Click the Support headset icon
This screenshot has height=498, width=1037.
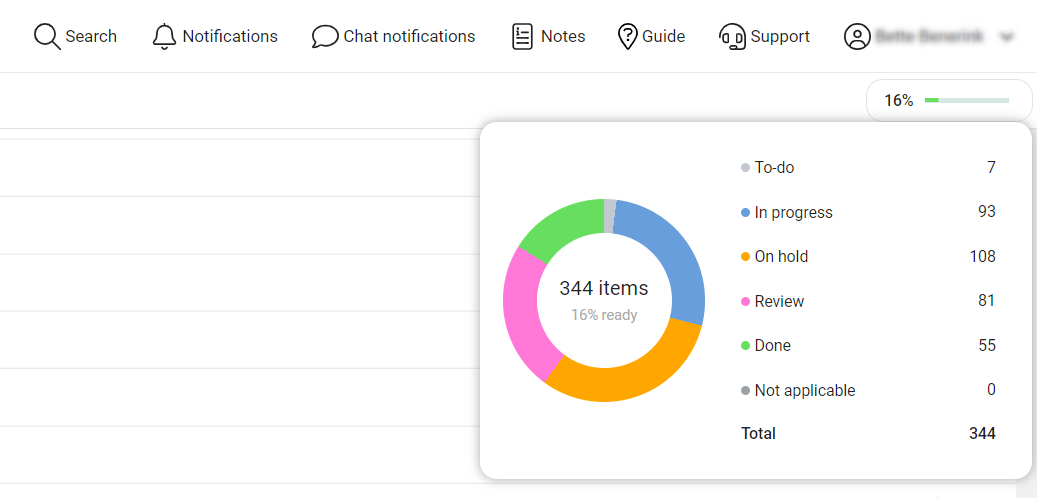point(732,37)
